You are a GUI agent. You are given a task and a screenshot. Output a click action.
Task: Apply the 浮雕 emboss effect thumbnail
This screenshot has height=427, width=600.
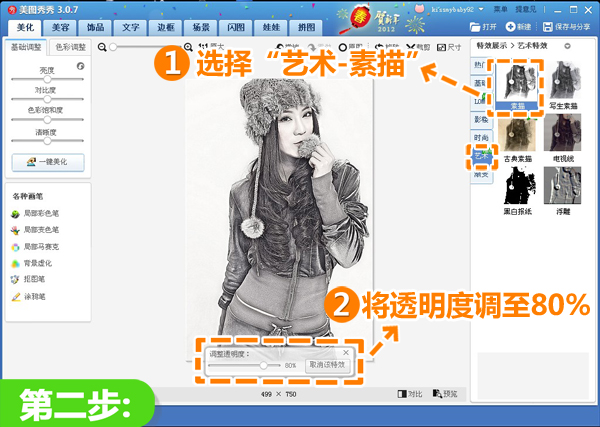coord(562,185)
